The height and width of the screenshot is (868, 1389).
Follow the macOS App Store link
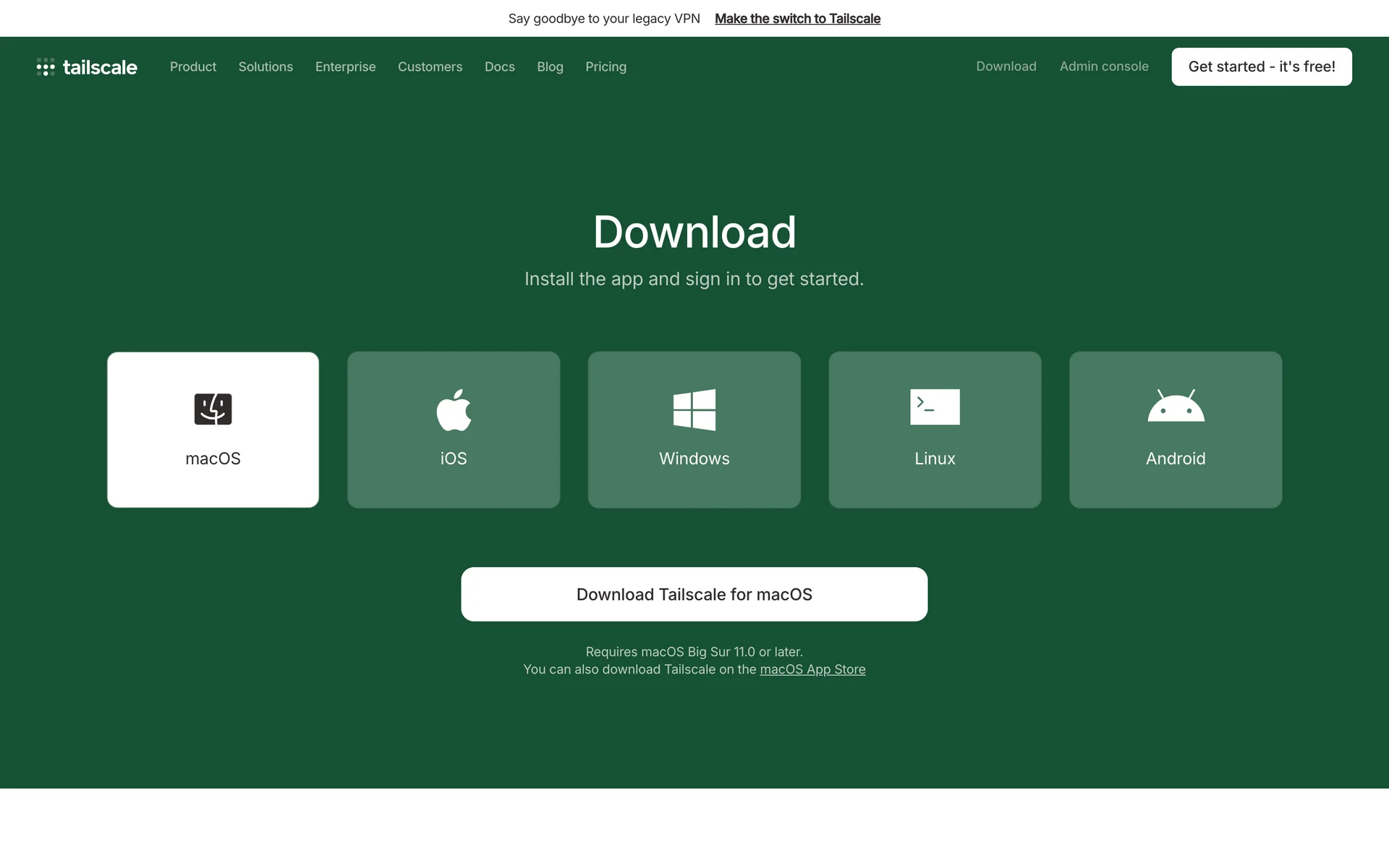coord(812,669)
